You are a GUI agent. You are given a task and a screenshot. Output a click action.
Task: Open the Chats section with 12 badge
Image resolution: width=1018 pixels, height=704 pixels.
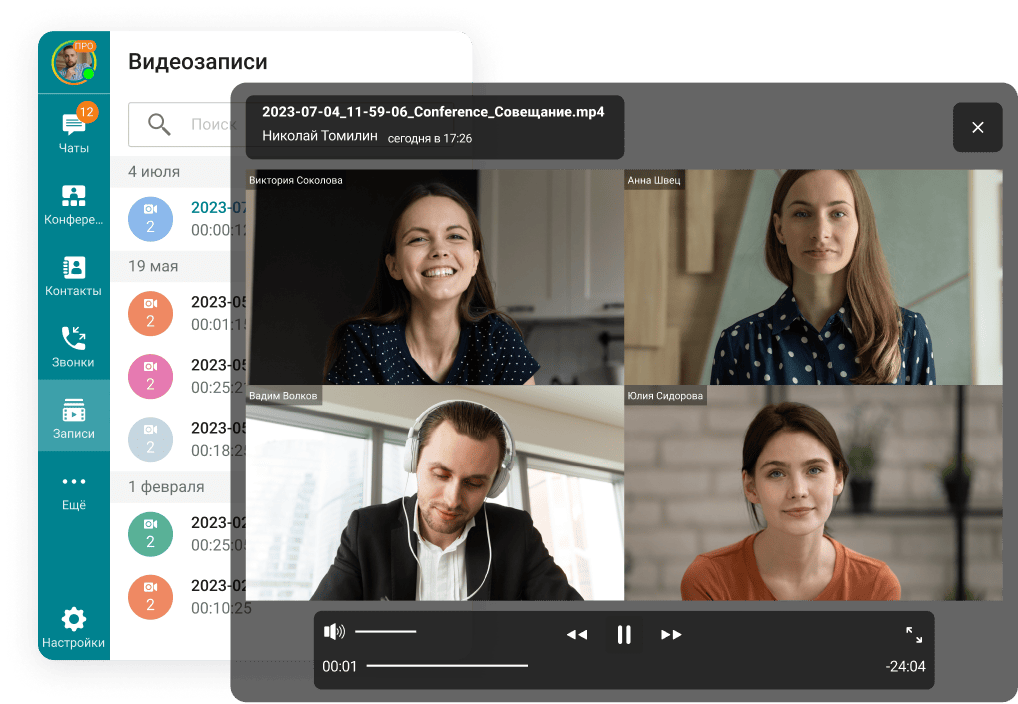(x=74, y=132)
